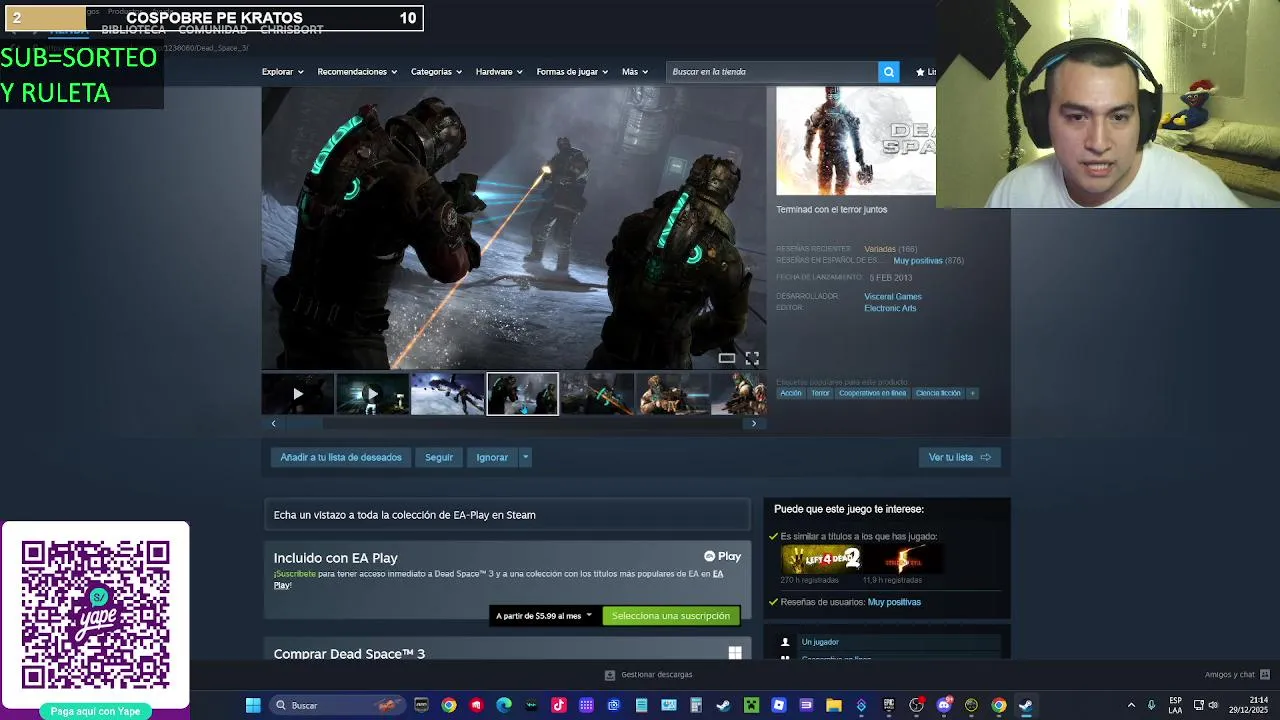Click the Cooperativos en línea tag
1280x720 pixels.
(873, 393)
